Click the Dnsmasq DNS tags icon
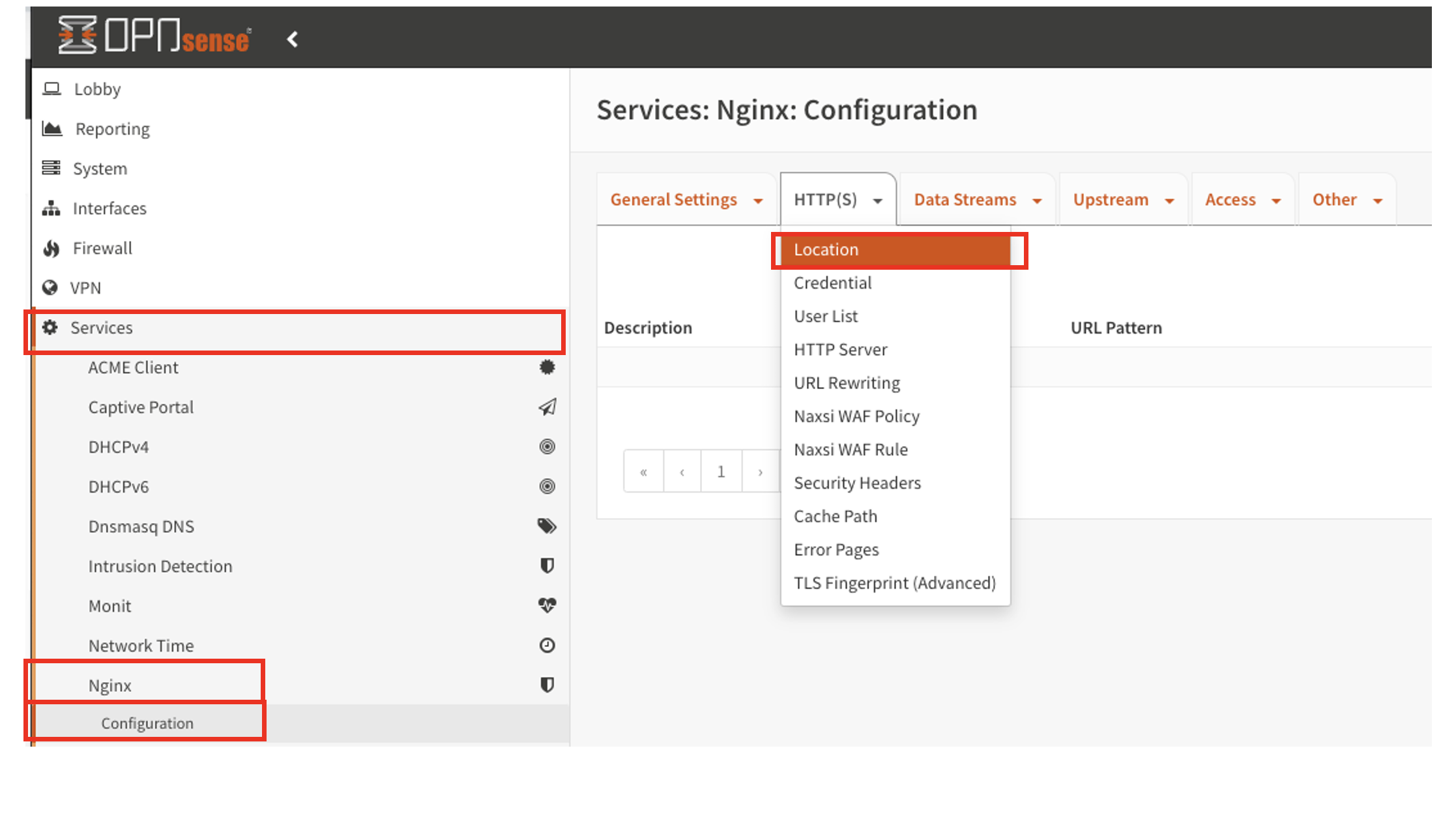This screenshot has height=817, width=1456. click(547, 526)
